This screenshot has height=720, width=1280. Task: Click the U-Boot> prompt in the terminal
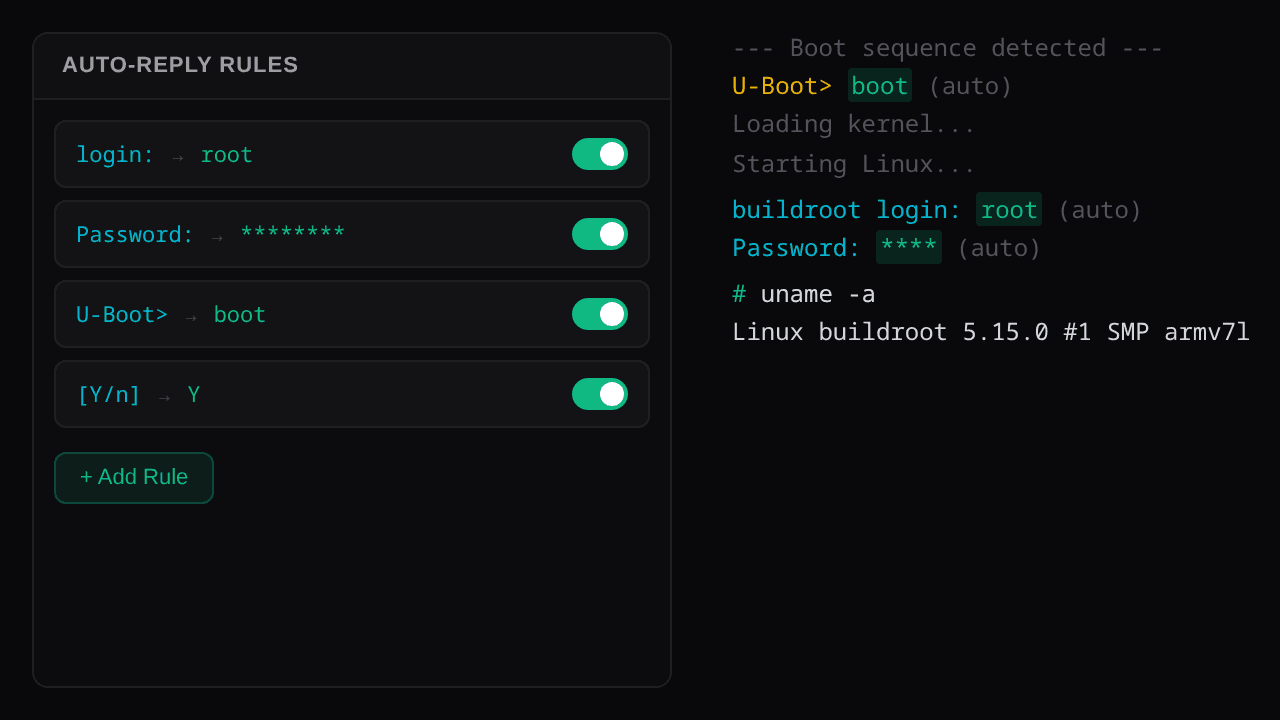click(x=781, y=86)
